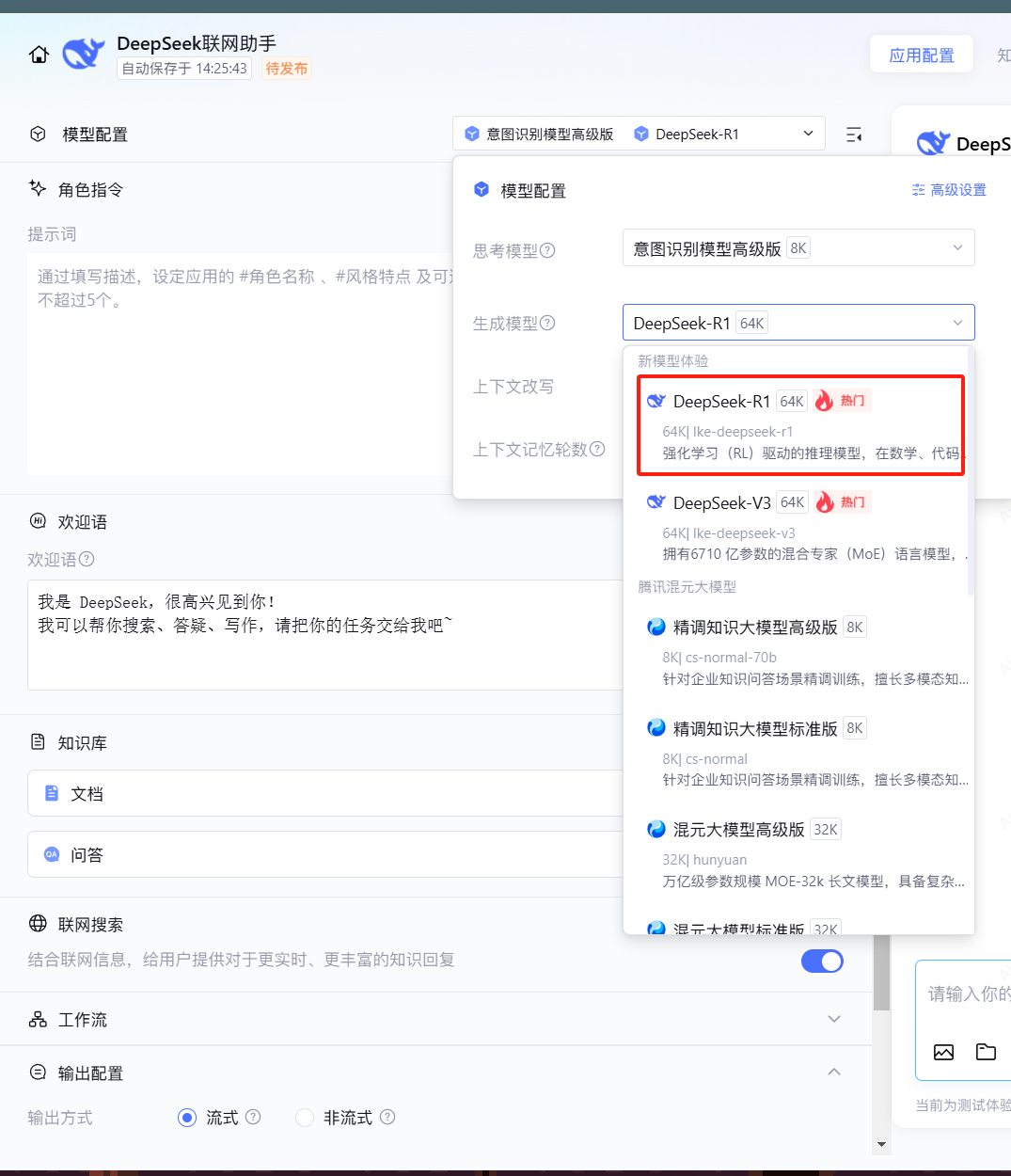Toggle the panel collapse icon beside model dropdown
Image resolution: width=1011 pixels, height=1176 pixels.
pyautogui.click(x=854, y=135)
